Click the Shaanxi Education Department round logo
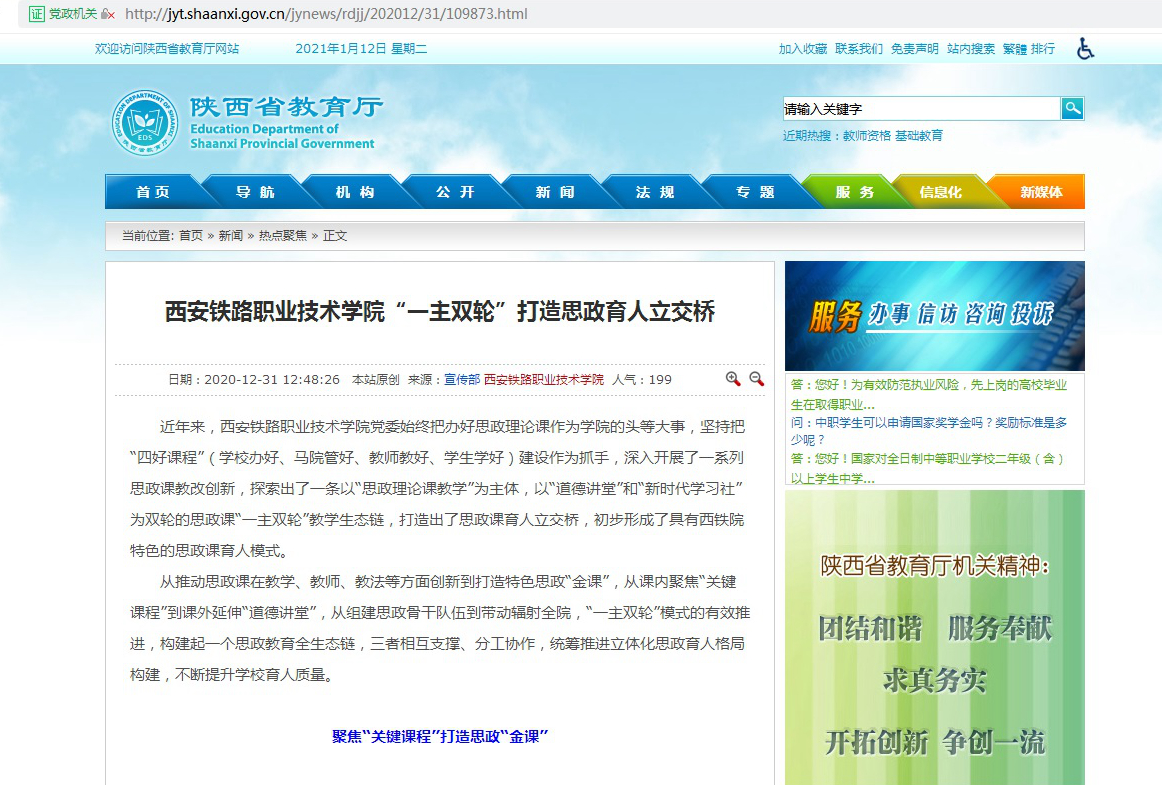Viewport: 1162px width, 785px height. click(x=145, y=124)
